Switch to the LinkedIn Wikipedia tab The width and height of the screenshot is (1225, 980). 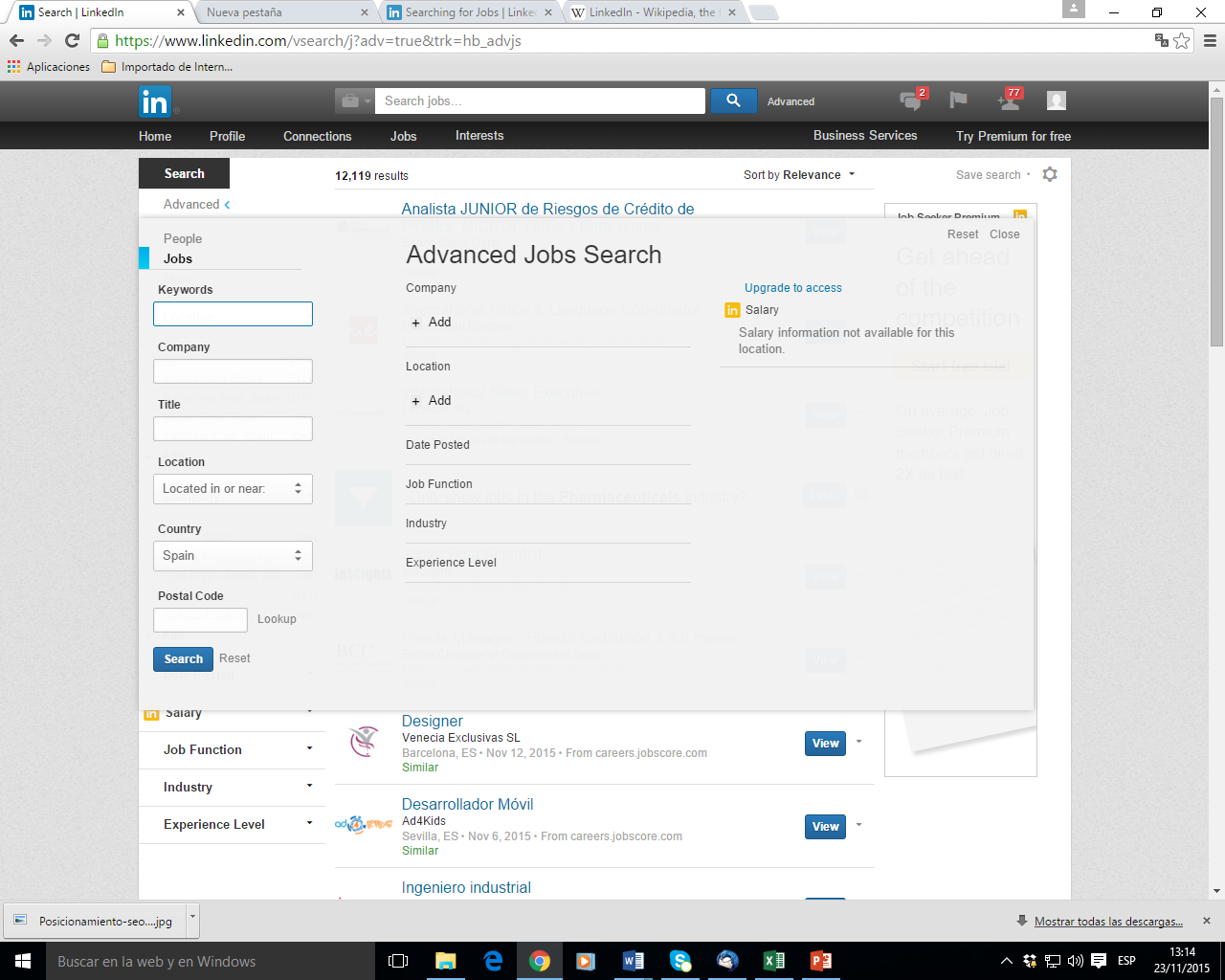[656, 12]
